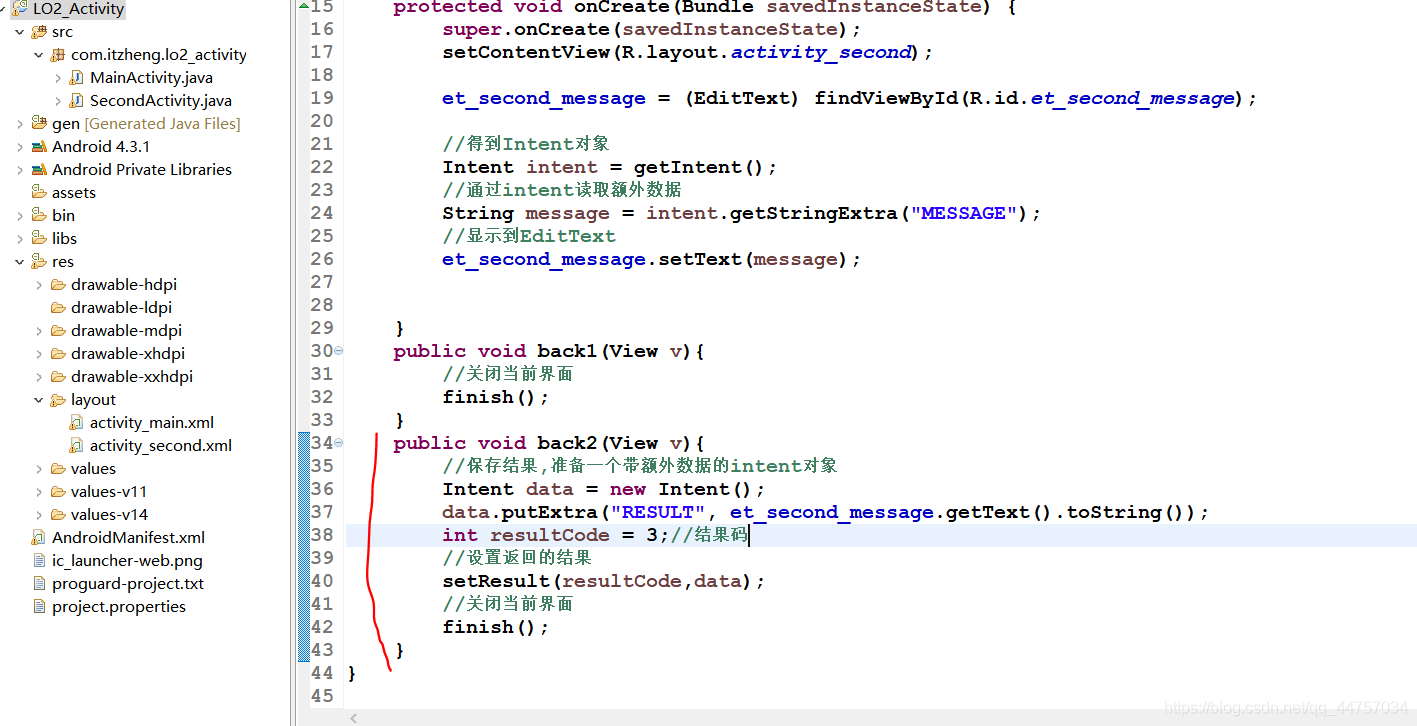Click the activity_main.xml file icon
Image resolution: width=1417 pixels, height=726 pixels.
click(77, 423)
